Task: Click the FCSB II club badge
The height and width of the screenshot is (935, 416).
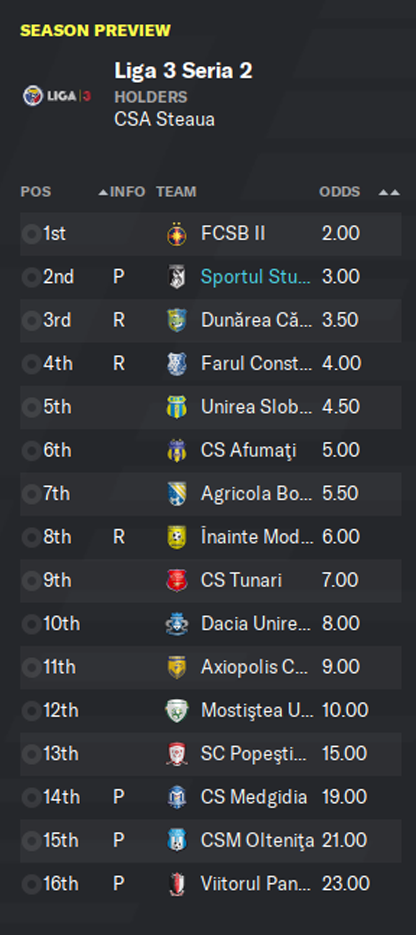Action: click(x=177, y=234)
